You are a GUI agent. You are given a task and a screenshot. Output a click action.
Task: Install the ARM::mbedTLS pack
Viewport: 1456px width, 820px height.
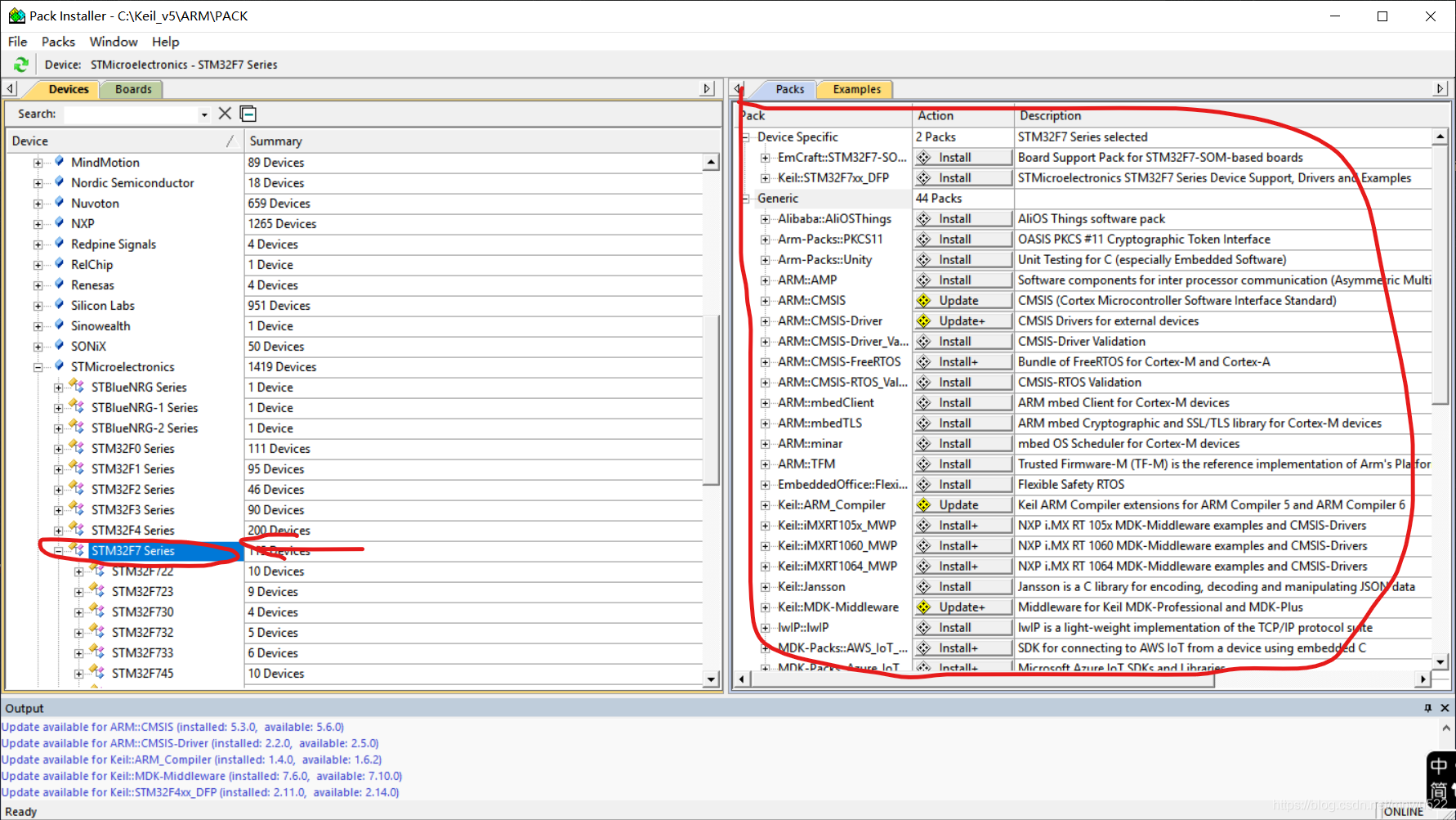point(962,423)
